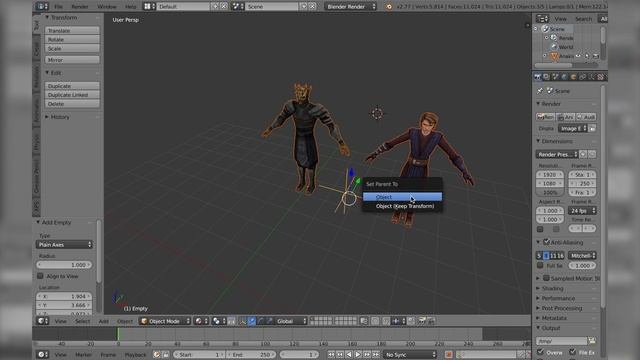640x360 pixels.
Task: Click the play animation button
Action: tap(358, 354)
